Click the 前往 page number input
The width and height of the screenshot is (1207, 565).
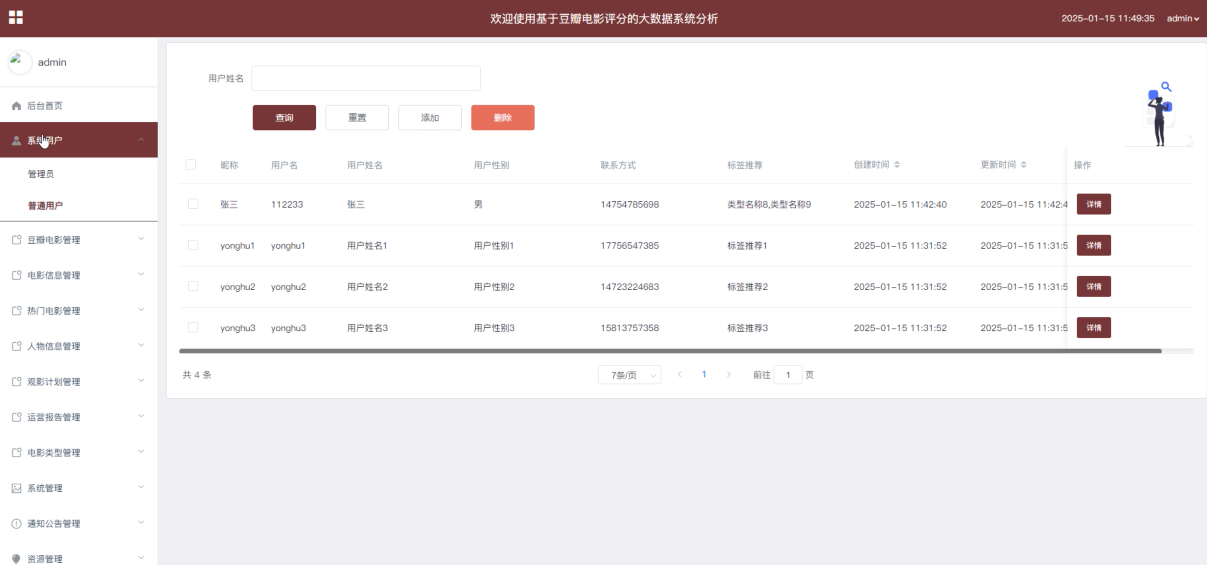tap(788, 375)
